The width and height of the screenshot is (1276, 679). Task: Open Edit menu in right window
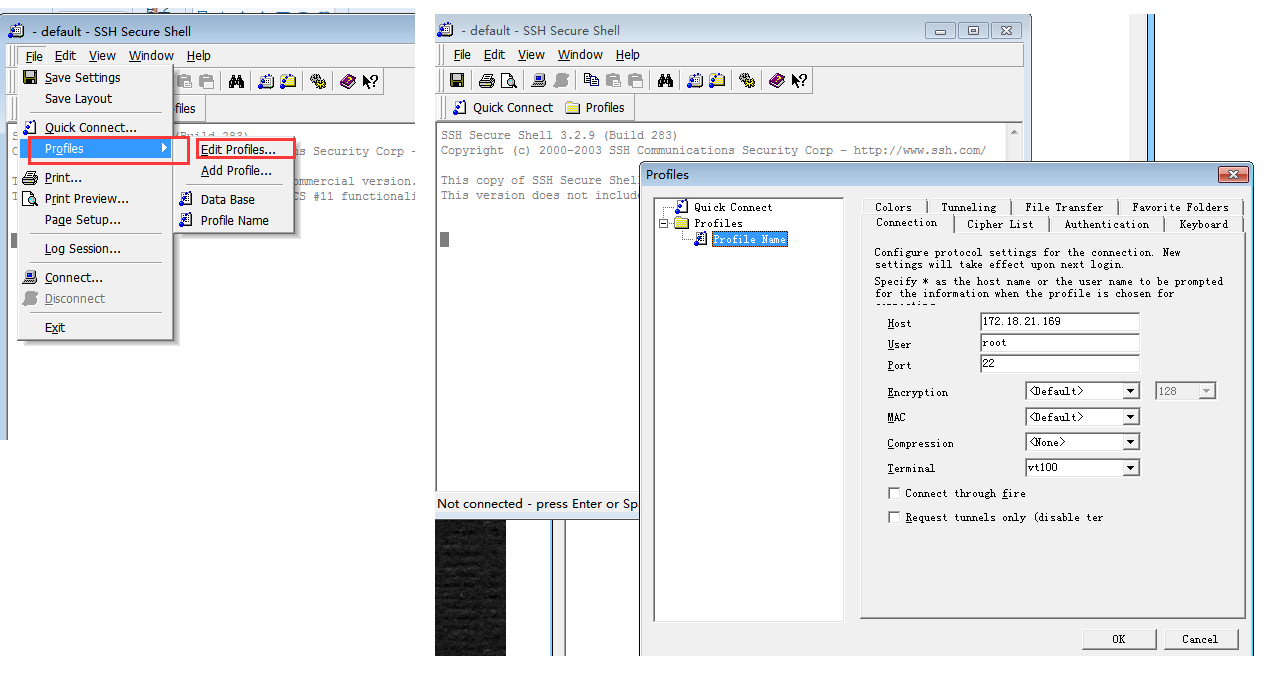[x=494, y=55]
